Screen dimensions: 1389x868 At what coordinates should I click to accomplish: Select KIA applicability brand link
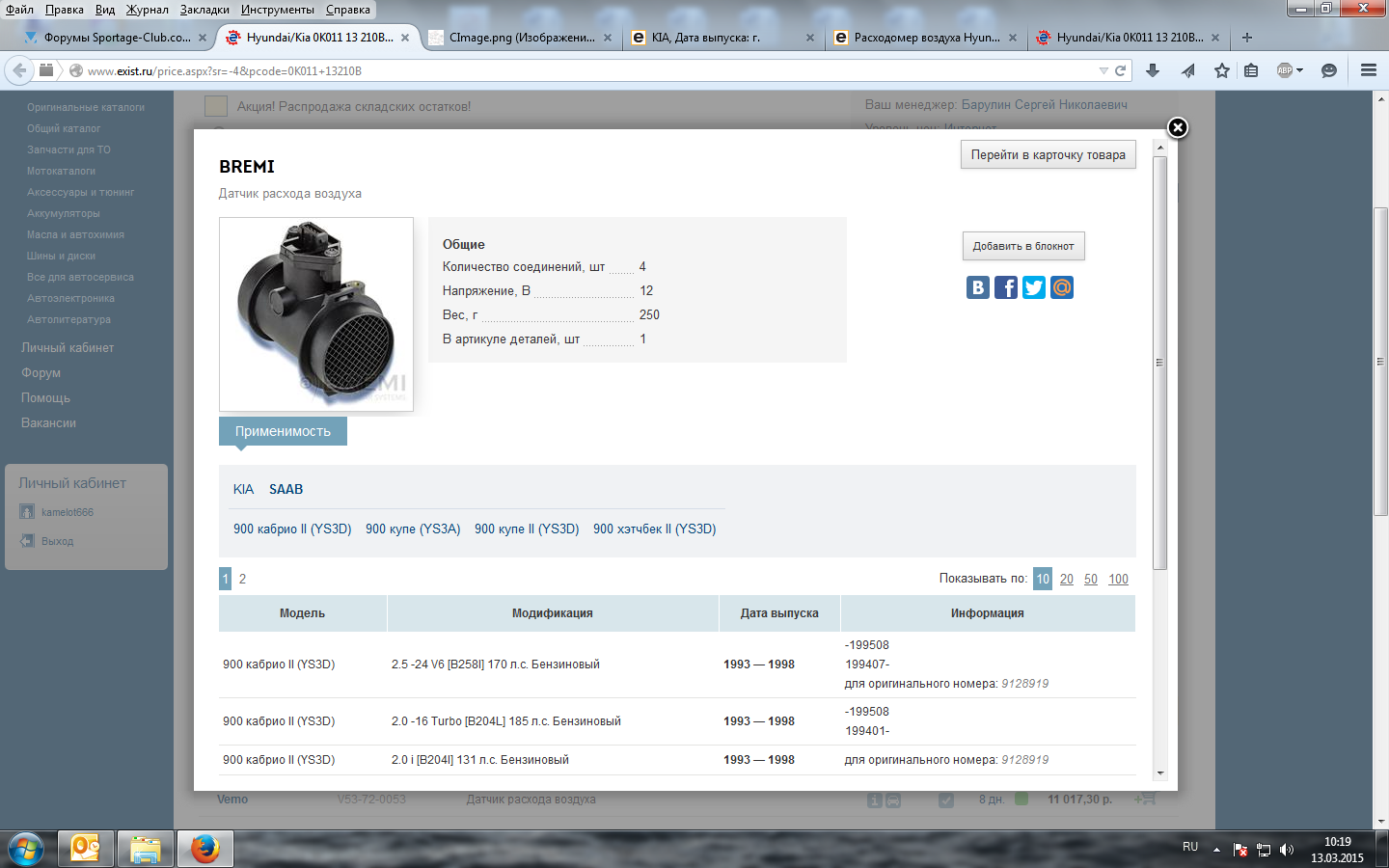pos(243,490)
